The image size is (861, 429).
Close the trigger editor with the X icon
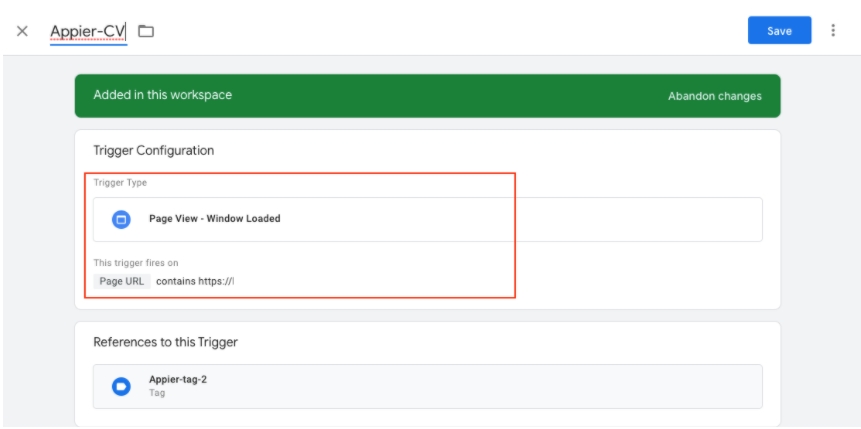point(22,31)
